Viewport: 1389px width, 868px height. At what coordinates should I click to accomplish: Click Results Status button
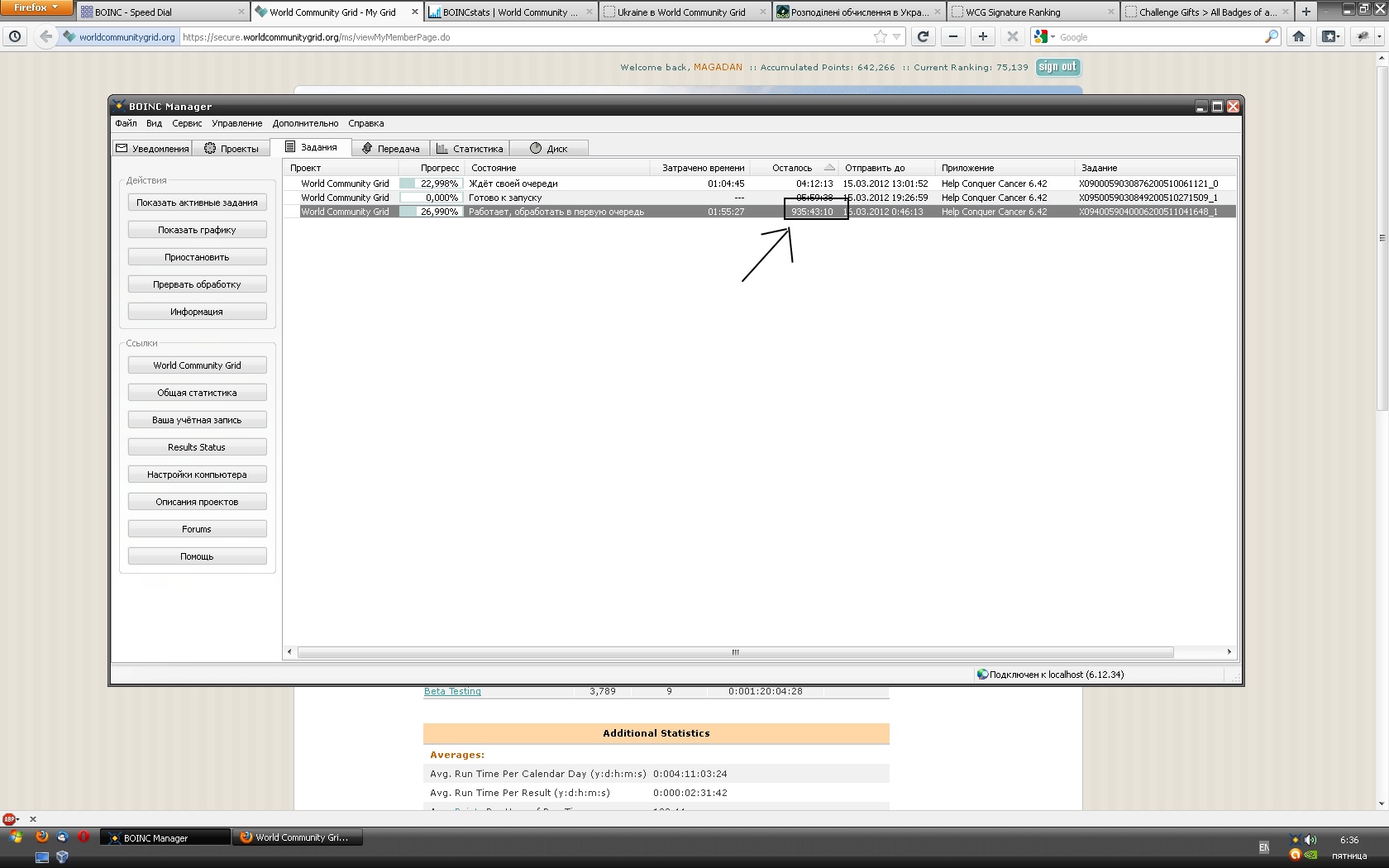click(197, 447)
